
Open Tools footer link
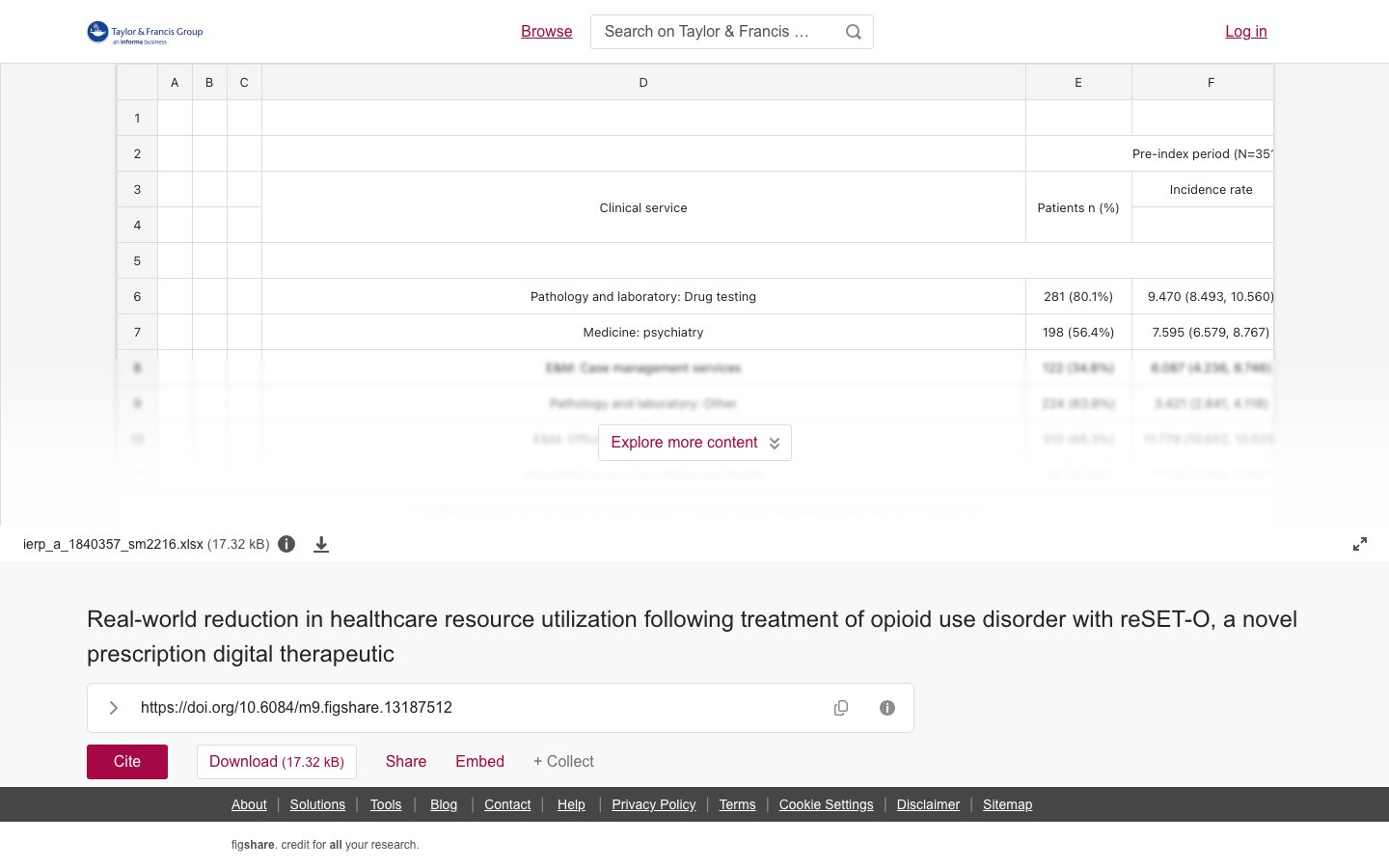tap(386, 804)
